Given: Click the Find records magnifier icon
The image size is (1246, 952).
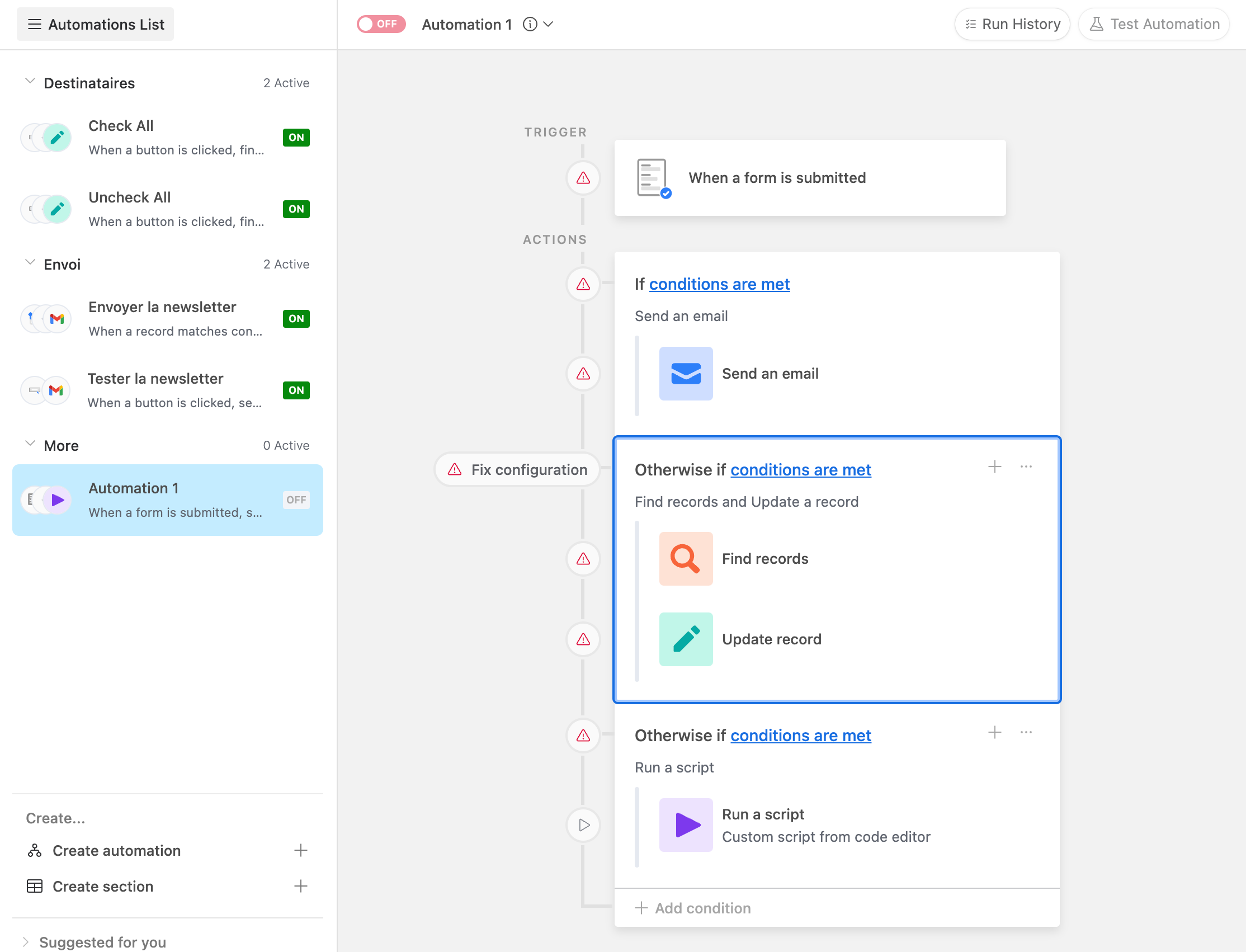Looking at the screenshot, I should [x=685, y=559].
